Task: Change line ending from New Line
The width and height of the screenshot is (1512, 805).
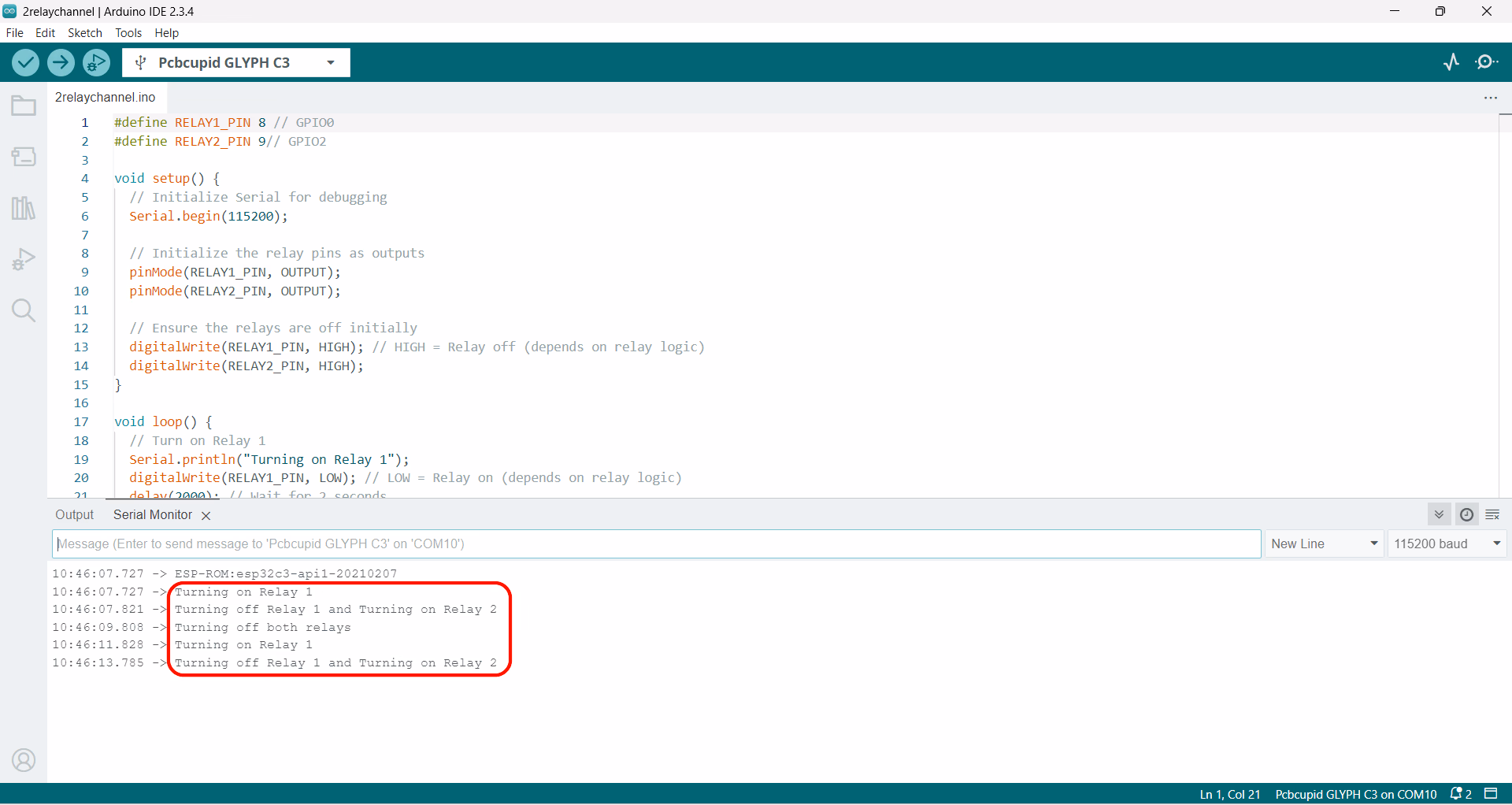Action: click(x=1324, y=543)
